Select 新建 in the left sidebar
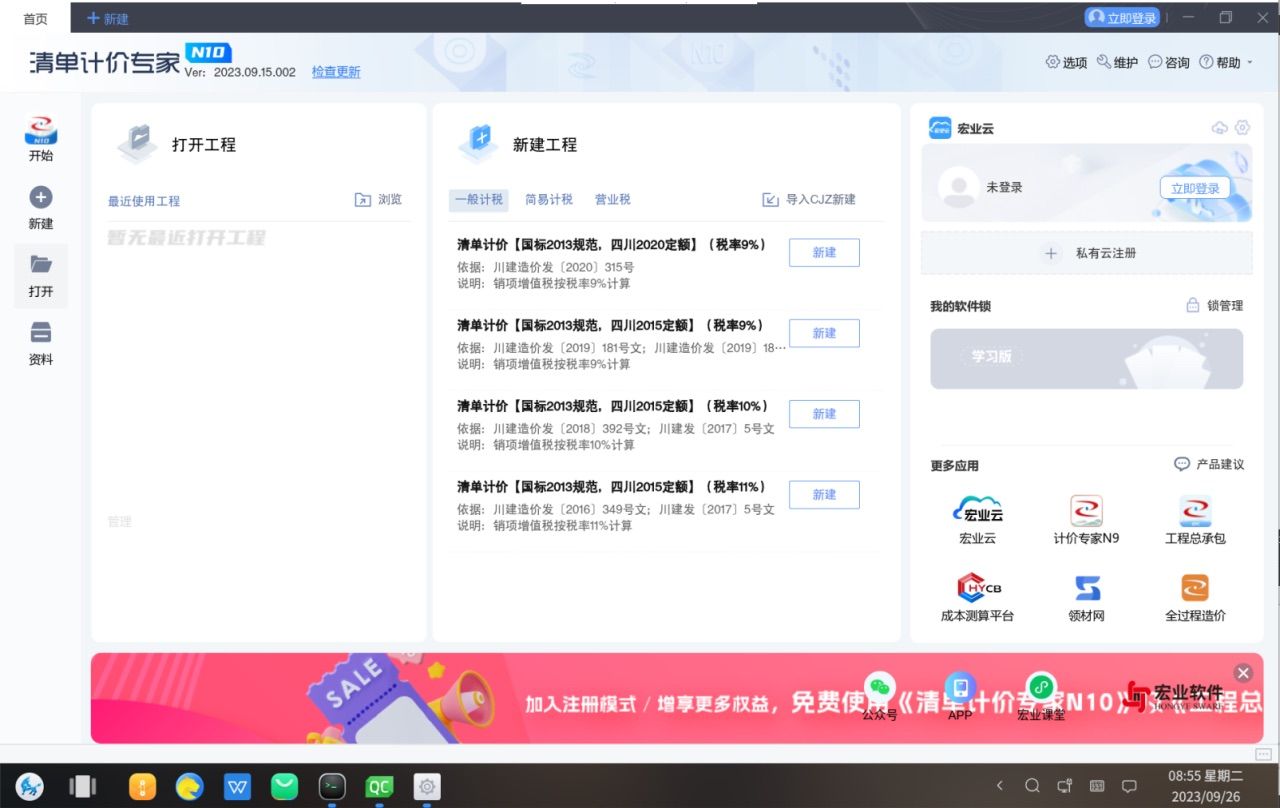This screenshot has height=808, width=1280. click(x=41, y=208)
